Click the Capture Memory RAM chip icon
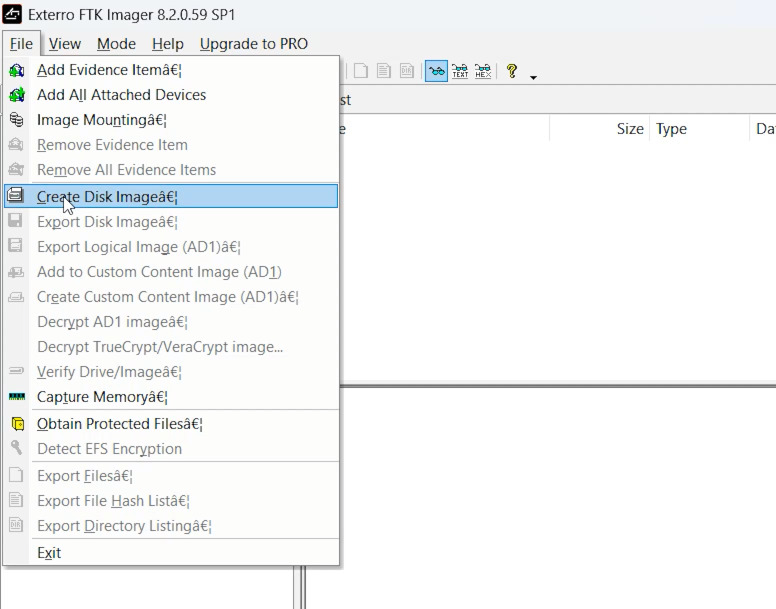 (x=17, y=397)
